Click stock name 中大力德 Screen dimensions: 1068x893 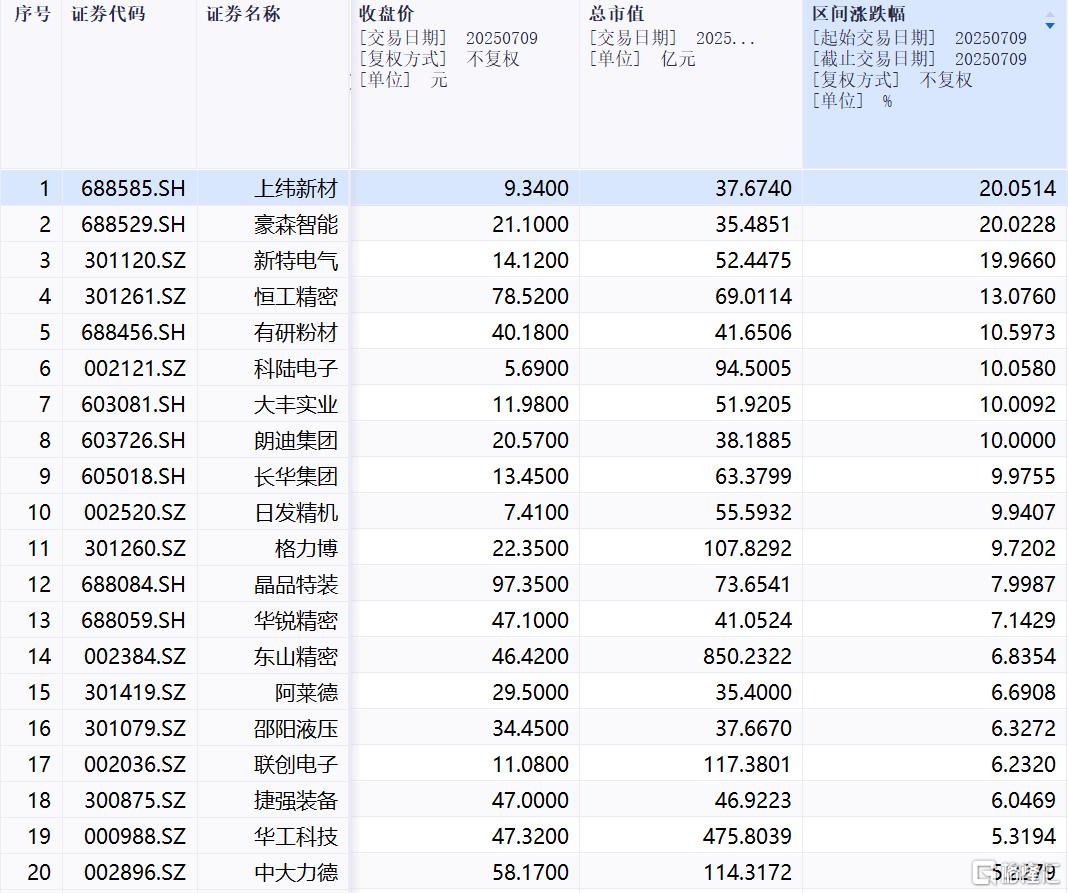(x=296, y=873)
